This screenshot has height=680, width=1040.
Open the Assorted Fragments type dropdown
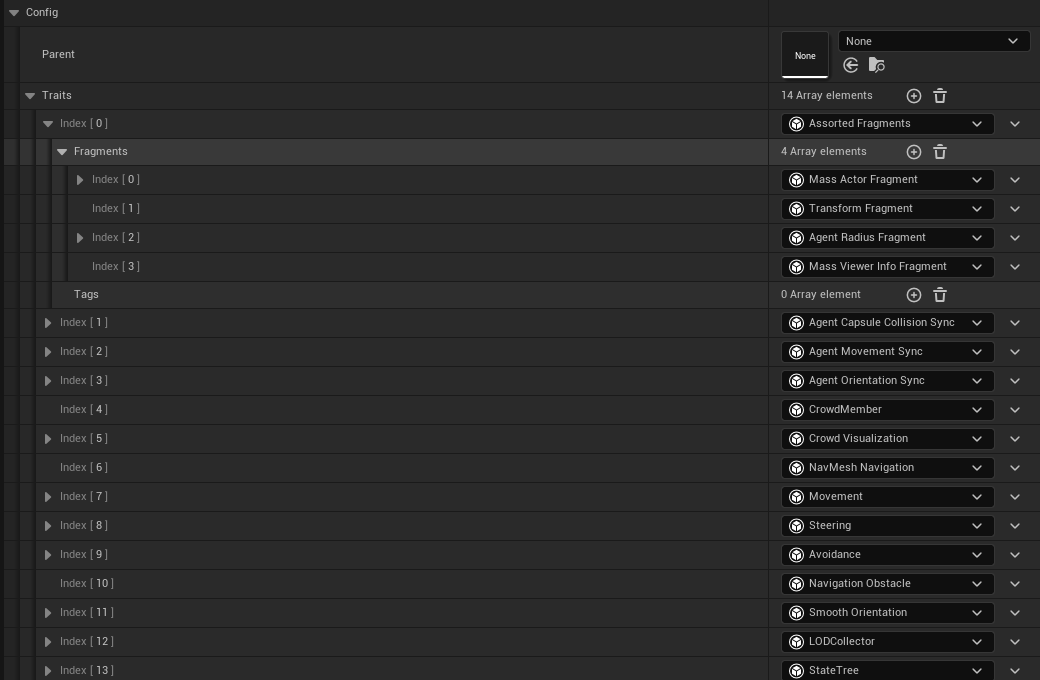click(x=887, y=123)
